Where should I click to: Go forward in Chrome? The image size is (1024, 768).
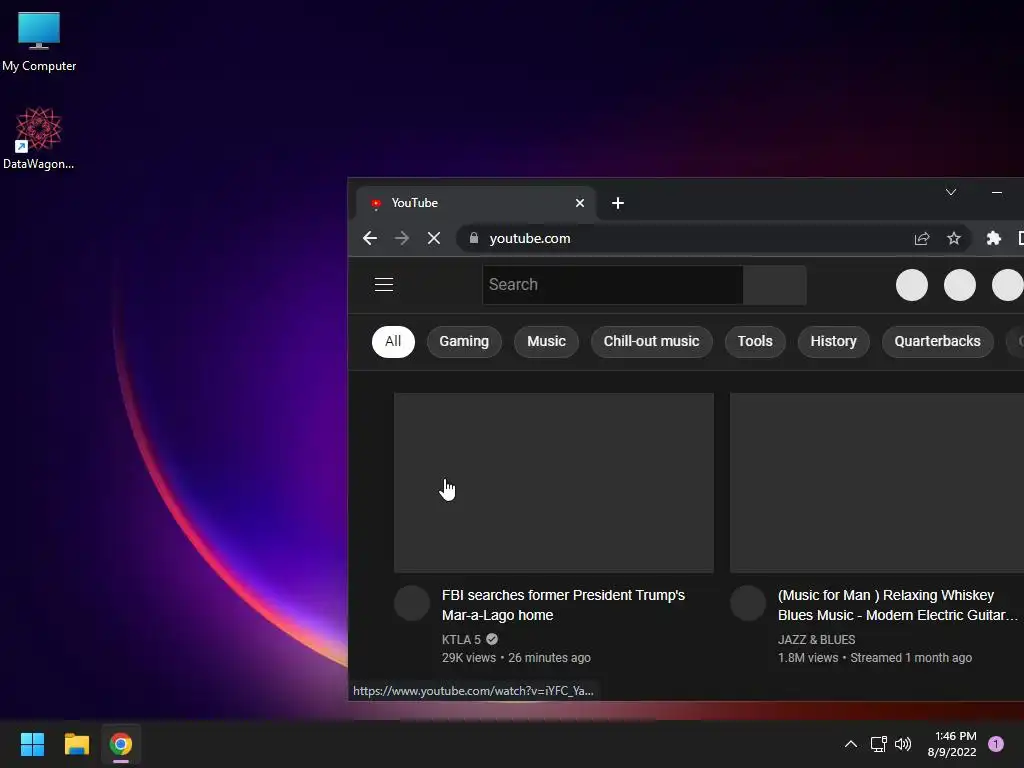(402, 238)
